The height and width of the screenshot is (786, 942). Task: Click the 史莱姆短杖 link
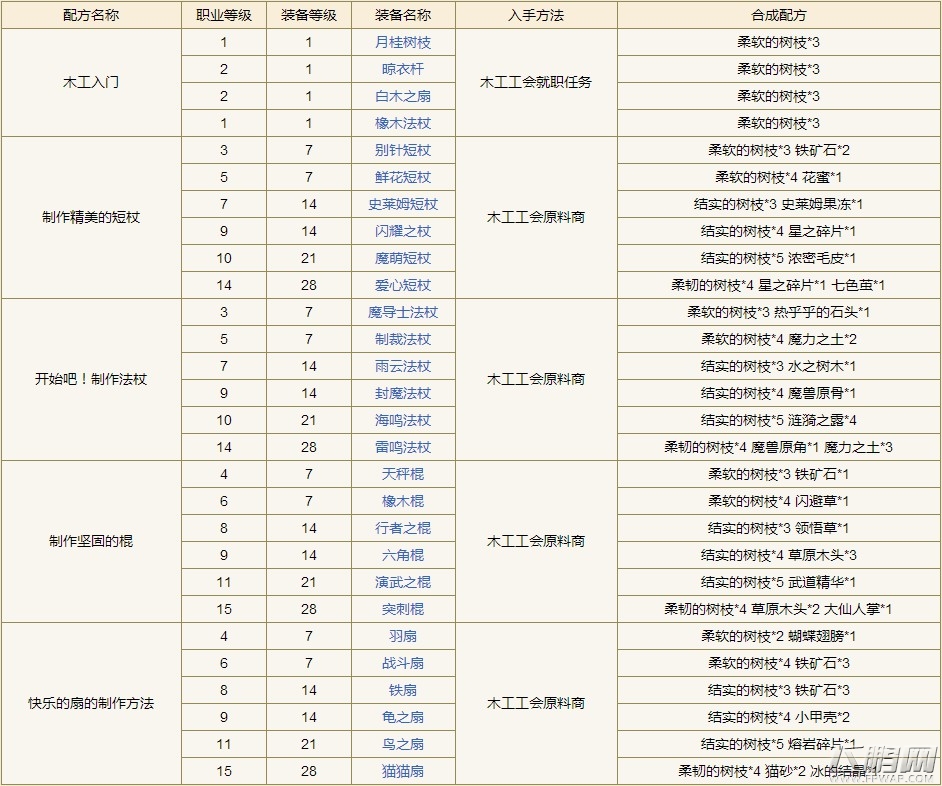403,205
